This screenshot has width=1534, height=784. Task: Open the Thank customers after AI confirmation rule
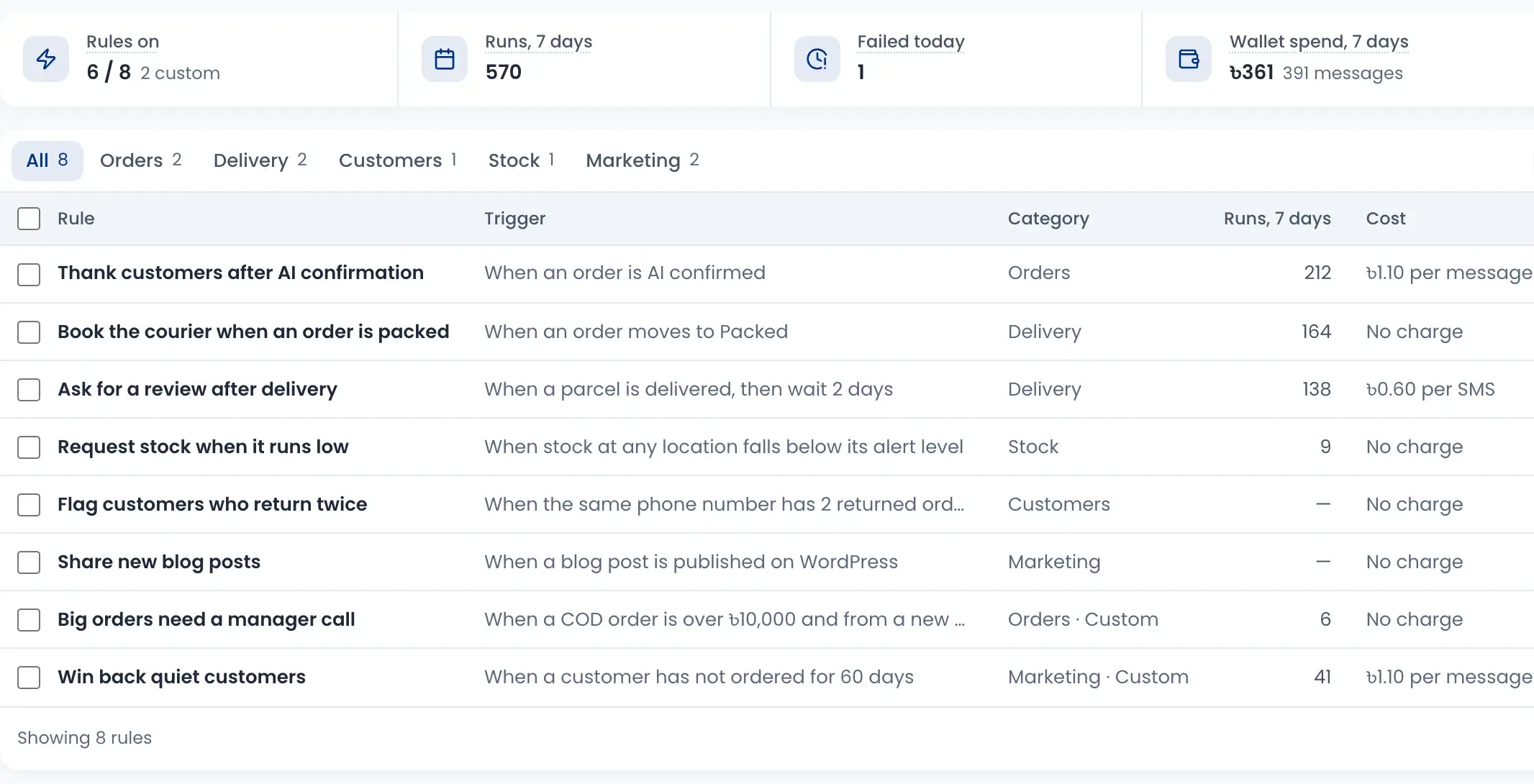(240, 273)
